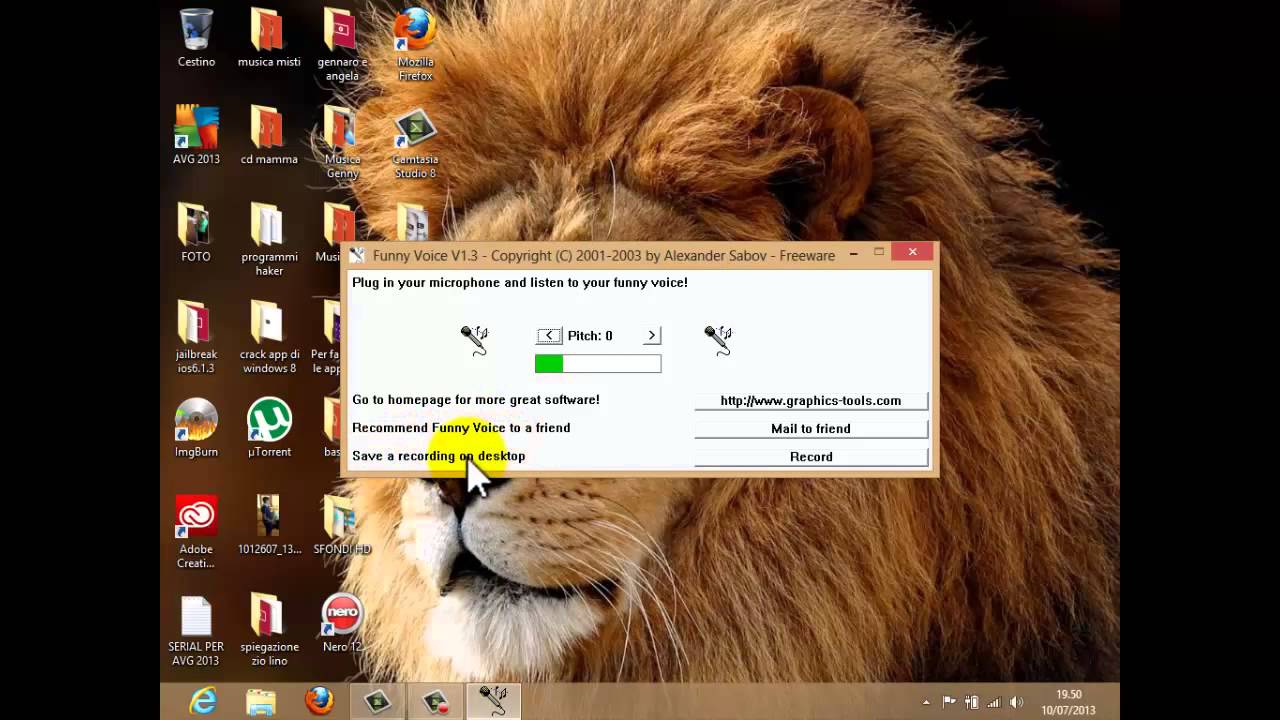1280x720 pixels.
Task: Click the battery power icon in tray
Action: coord(971,702)
